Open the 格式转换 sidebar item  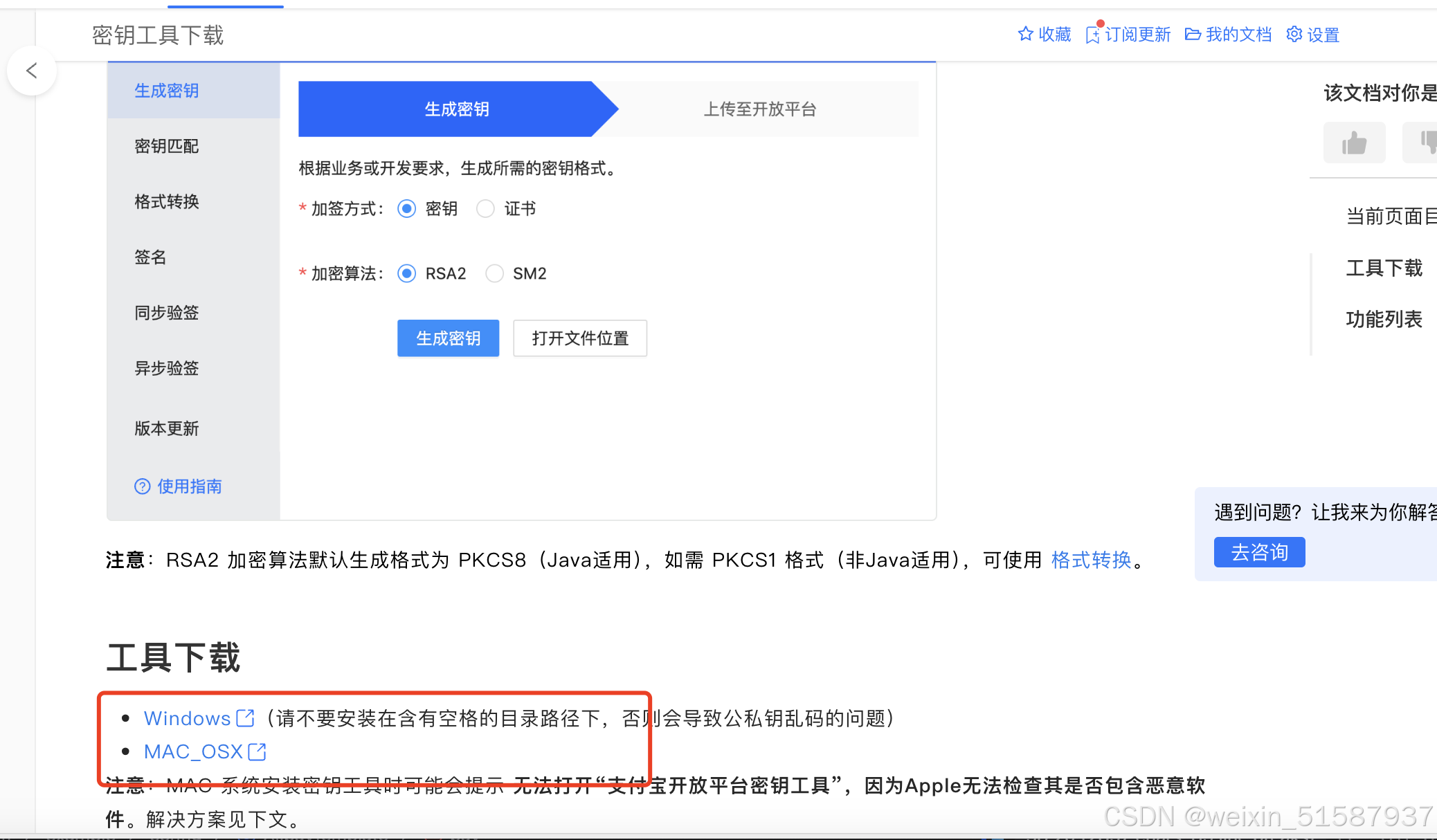tap(167, 201)
